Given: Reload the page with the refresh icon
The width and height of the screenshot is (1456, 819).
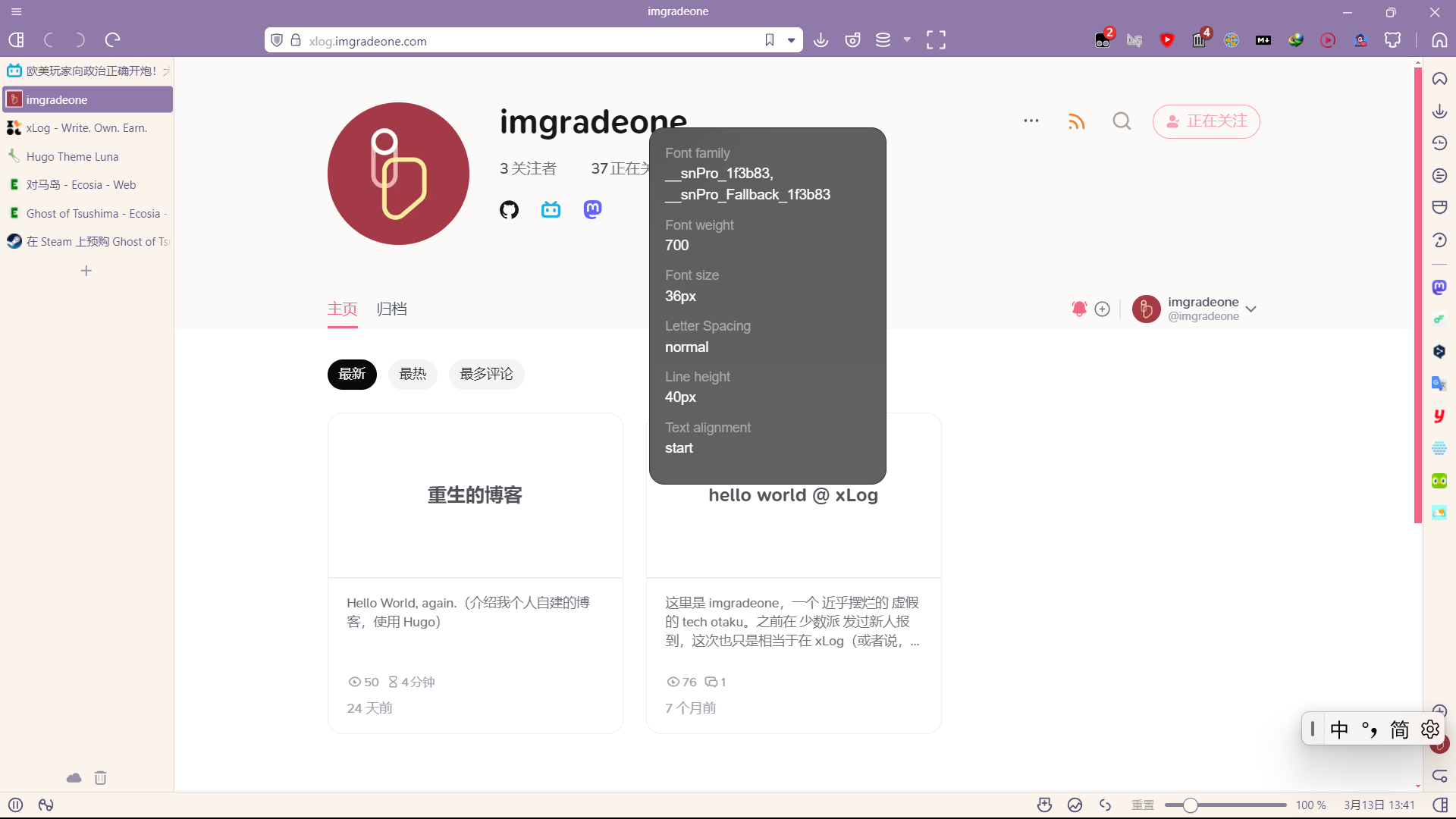Looking at the screenshot, I should 113,40.
